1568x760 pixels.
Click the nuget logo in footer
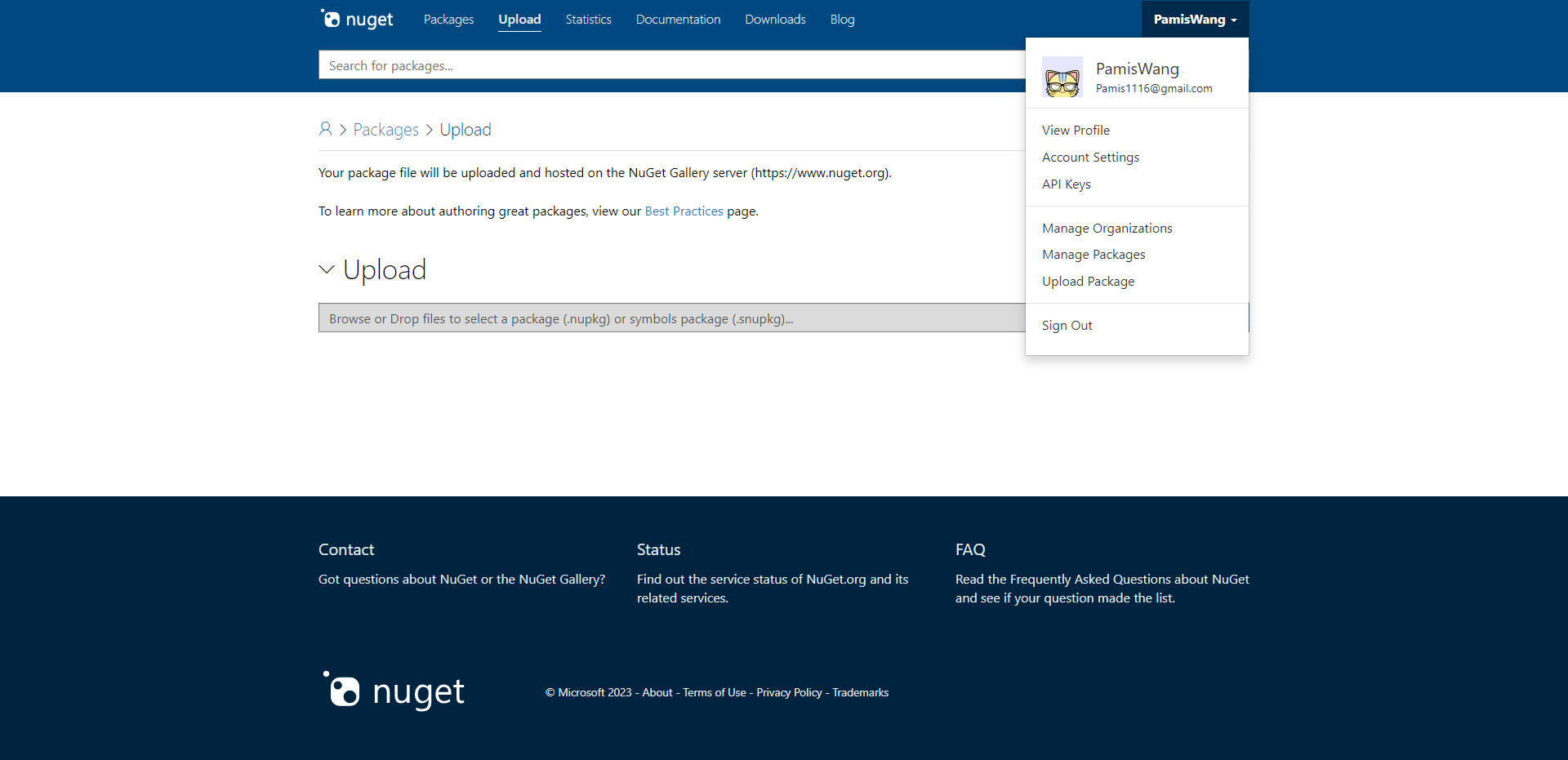pos(394,691)
